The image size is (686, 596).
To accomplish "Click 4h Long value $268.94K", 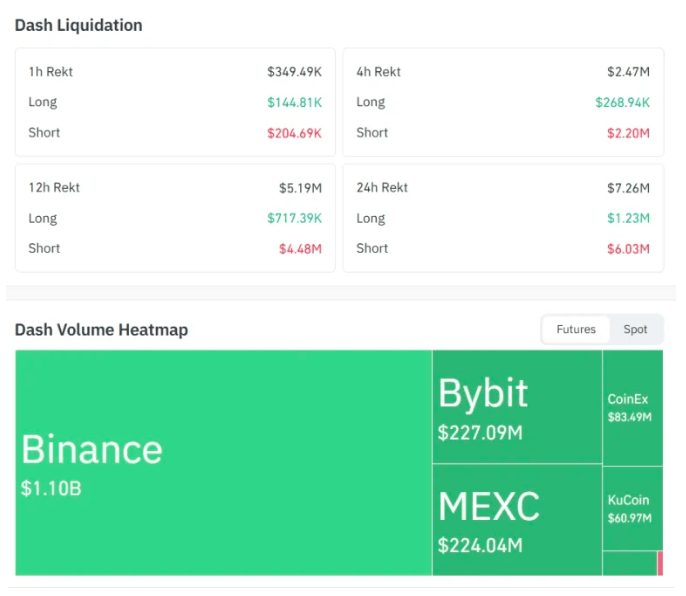I will pos(623,102).
